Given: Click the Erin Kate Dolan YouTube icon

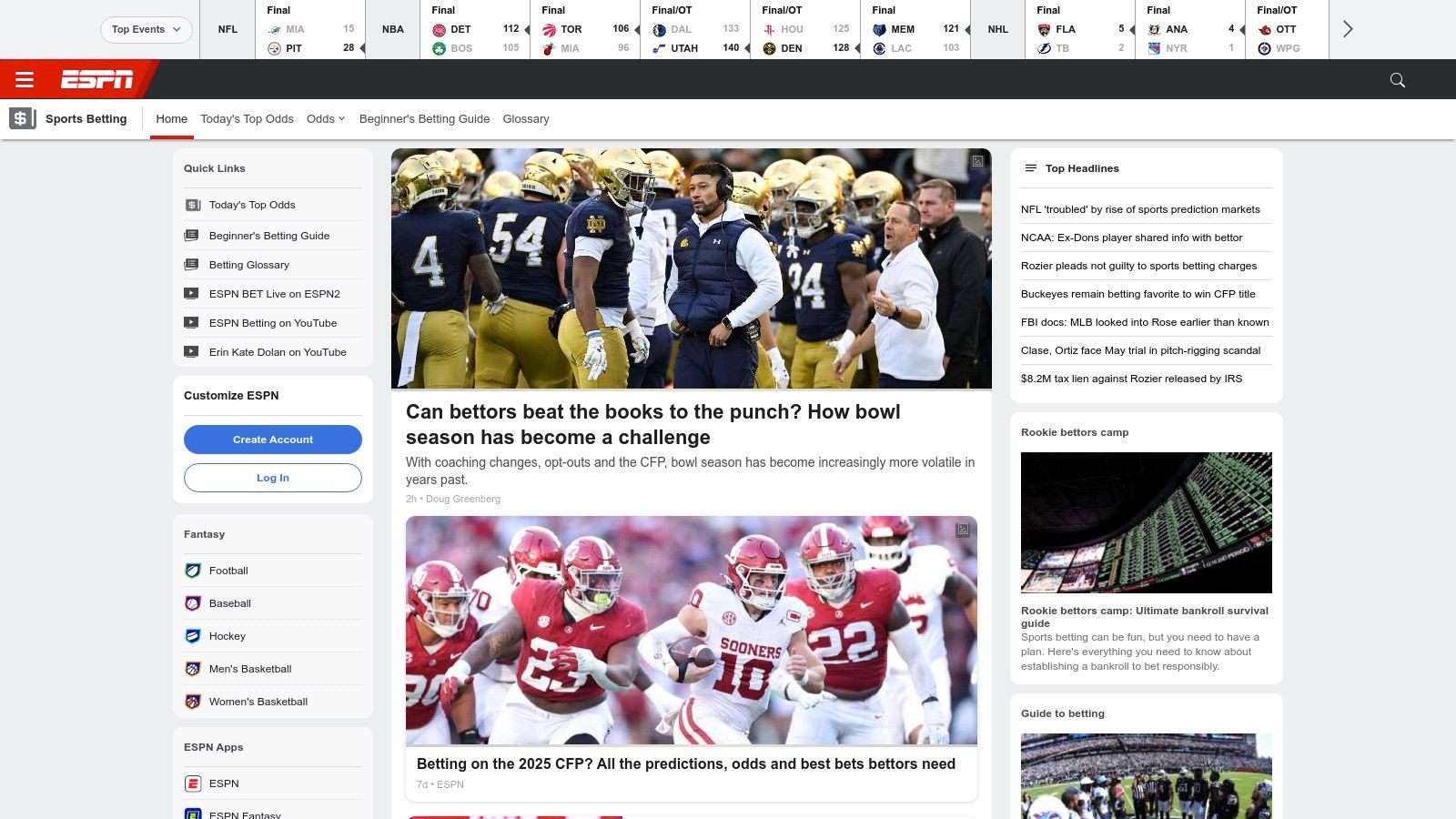Looking at the screenshot, I should coord(192,352).
